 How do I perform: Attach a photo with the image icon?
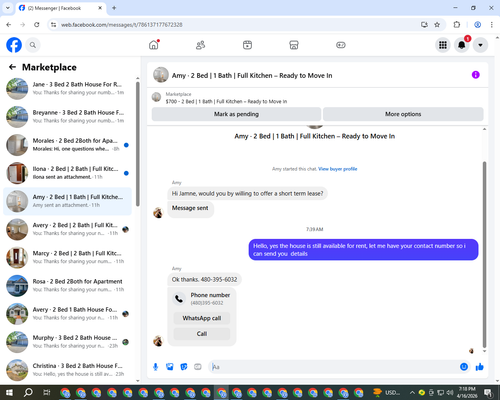click(x=170, y=367)
